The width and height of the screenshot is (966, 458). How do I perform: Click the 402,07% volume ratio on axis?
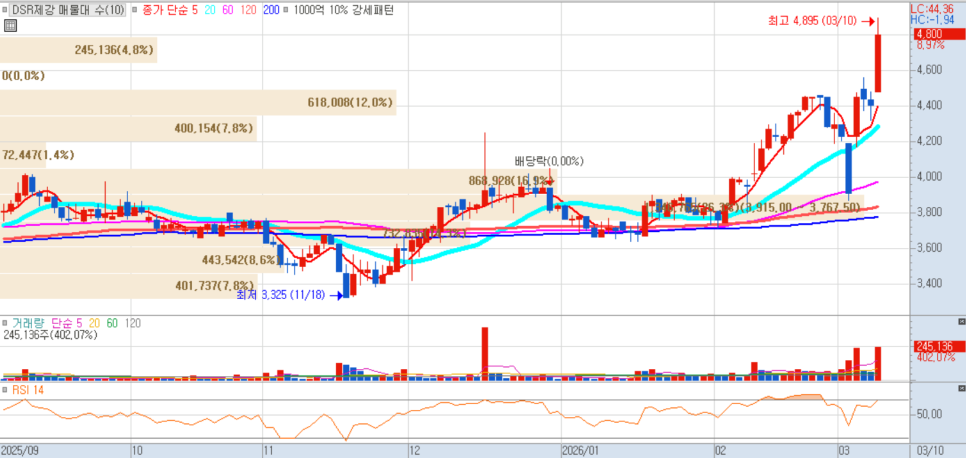tap(936, 357)
